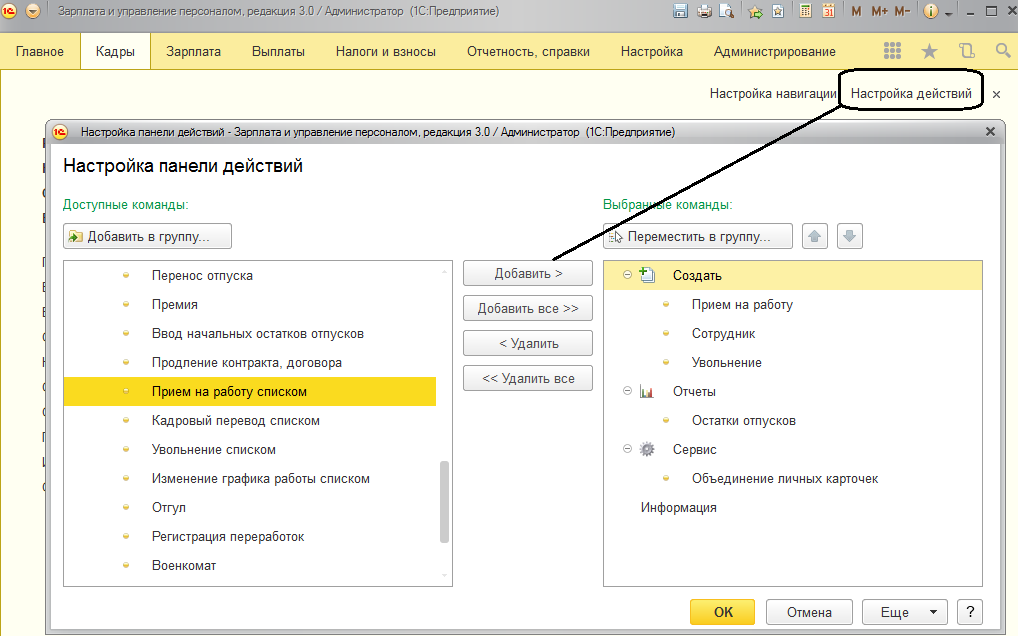Click the available commands list scrollbar
This screenshot has width=1018, height=636.
(x=444, y=501)
